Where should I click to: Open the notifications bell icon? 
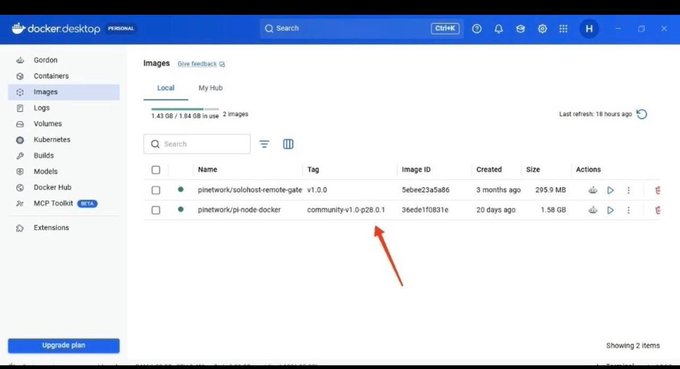point(499,29)
